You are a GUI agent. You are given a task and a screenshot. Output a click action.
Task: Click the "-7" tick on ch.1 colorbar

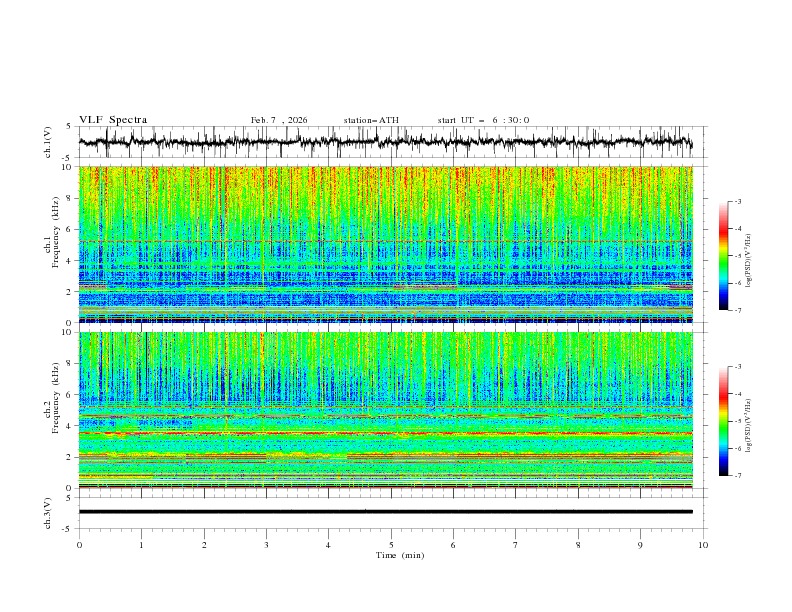coord(737,311)
